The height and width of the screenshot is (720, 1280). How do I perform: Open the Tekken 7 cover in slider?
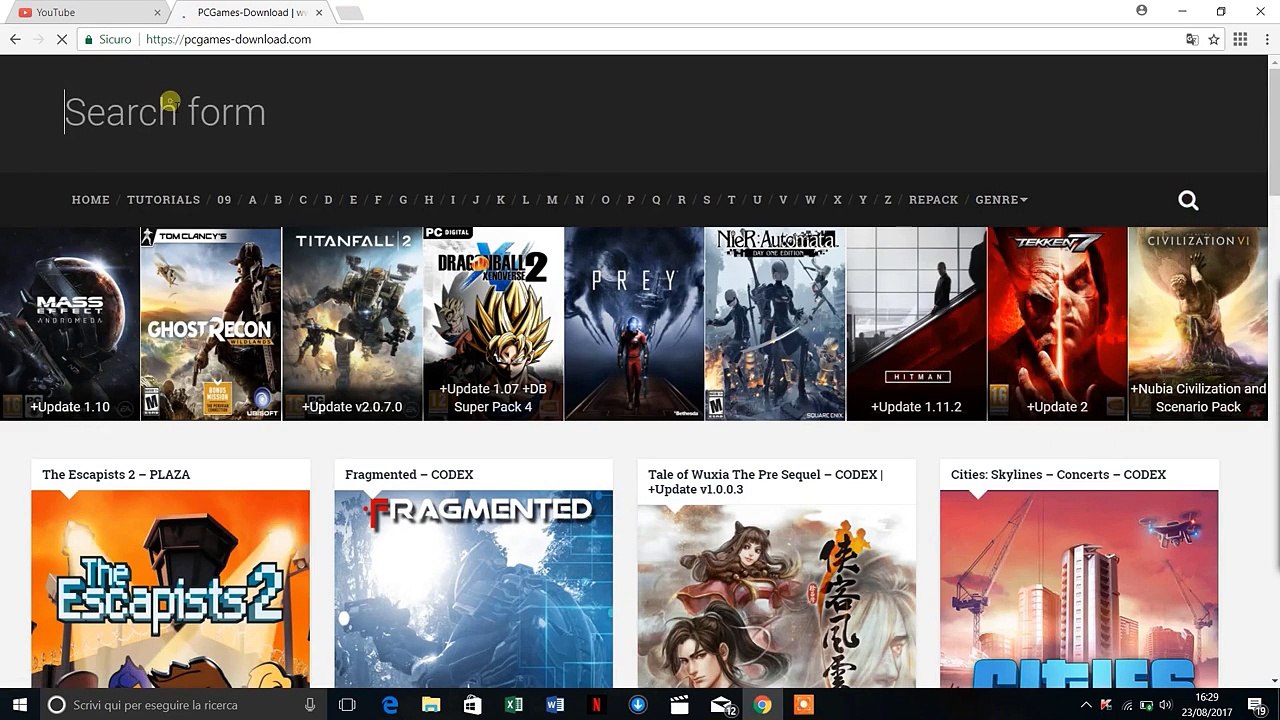pyautogui.click(x=1057, y=324)
